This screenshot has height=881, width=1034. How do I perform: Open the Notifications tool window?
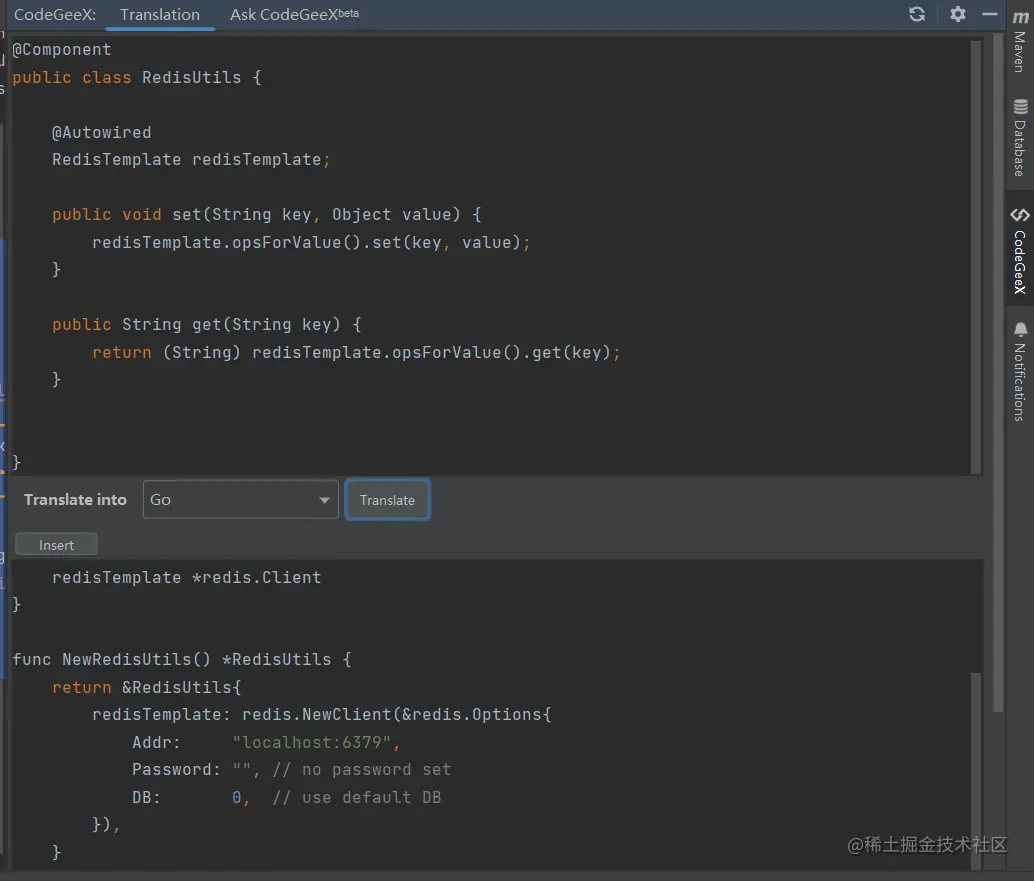tap(1019, 372)
